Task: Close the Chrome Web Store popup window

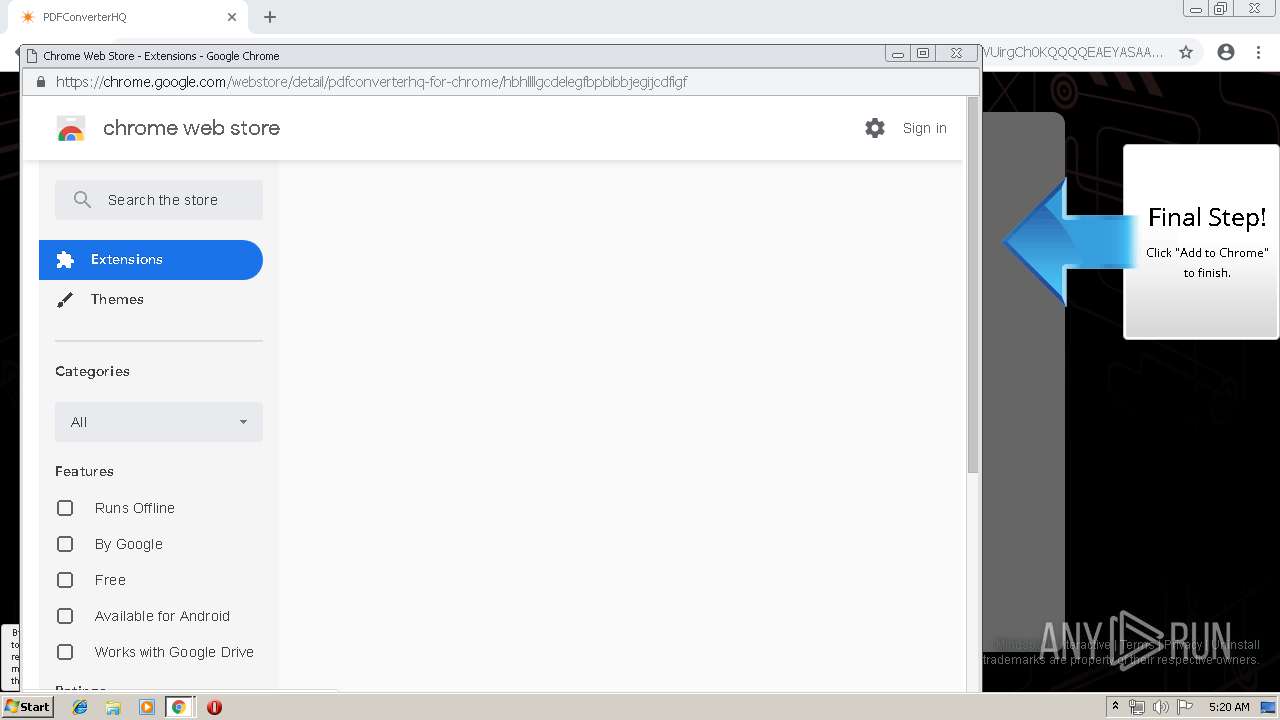Action: click(x=956, y=54)
